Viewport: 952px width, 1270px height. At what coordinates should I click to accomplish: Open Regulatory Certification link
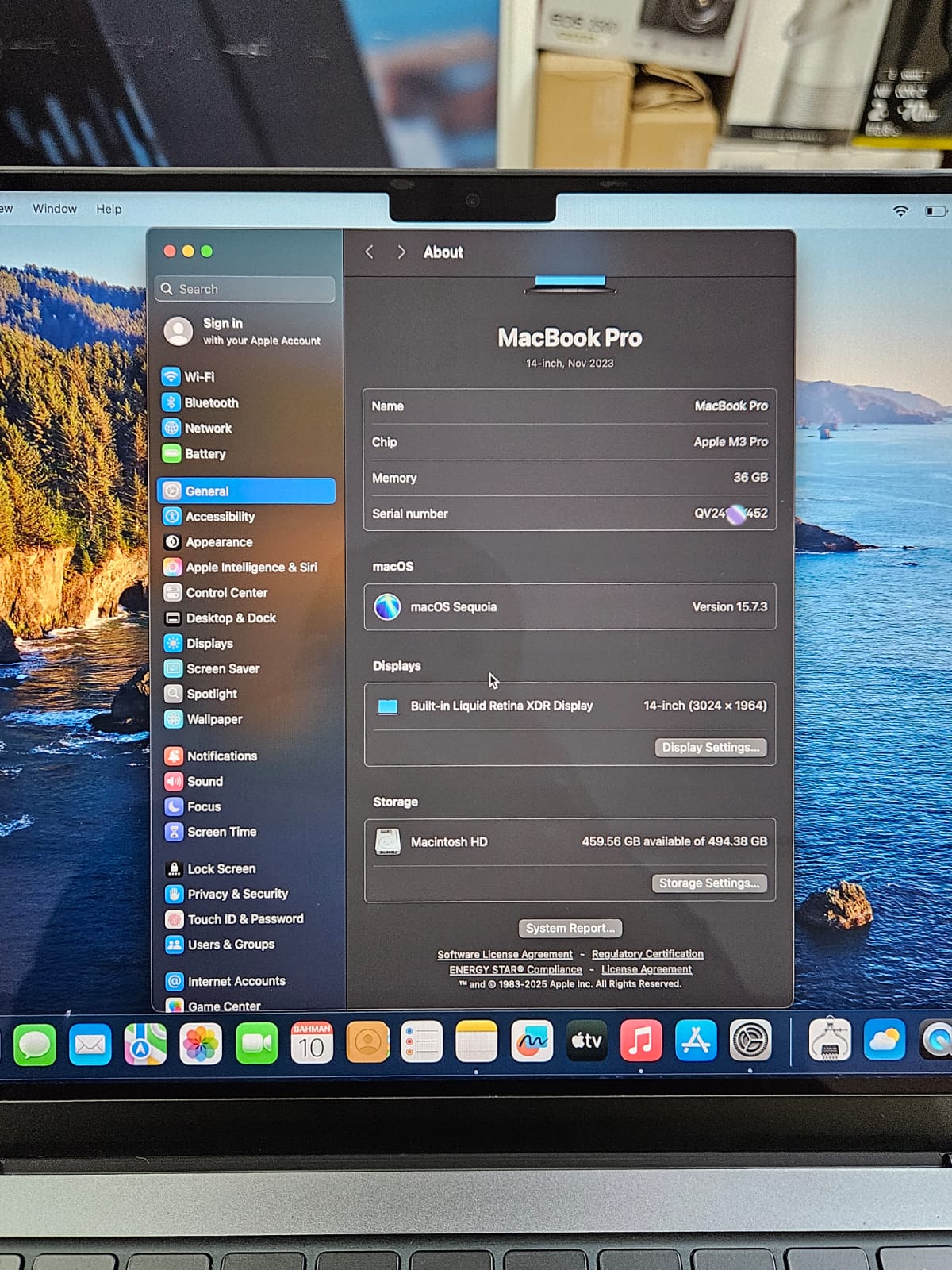pos(647,954)
